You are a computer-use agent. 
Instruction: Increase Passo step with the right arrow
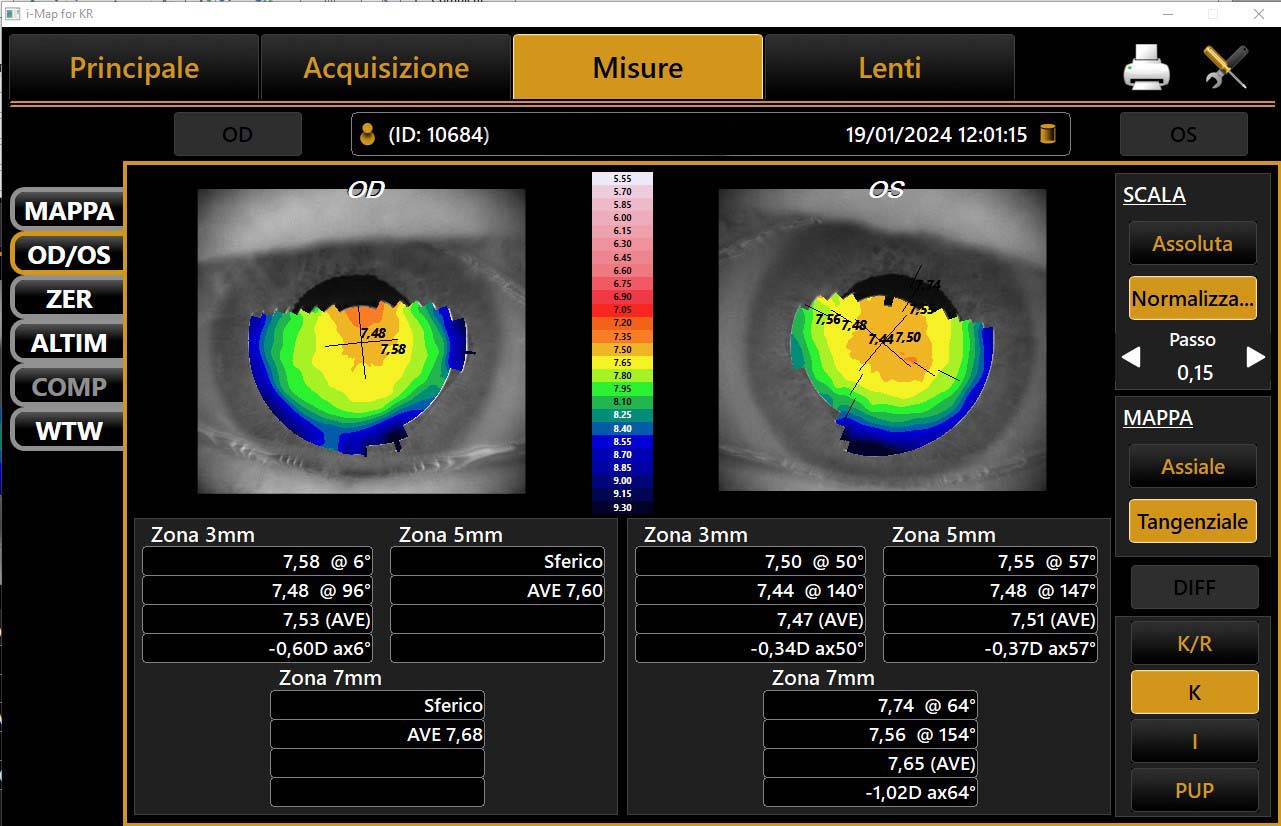(1256, 357)
